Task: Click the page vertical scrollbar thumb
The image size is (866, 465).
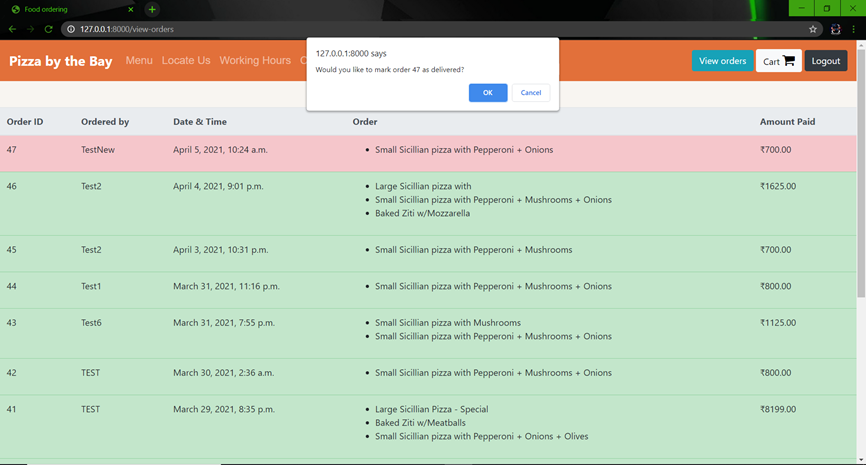Action: click(861, 171)
